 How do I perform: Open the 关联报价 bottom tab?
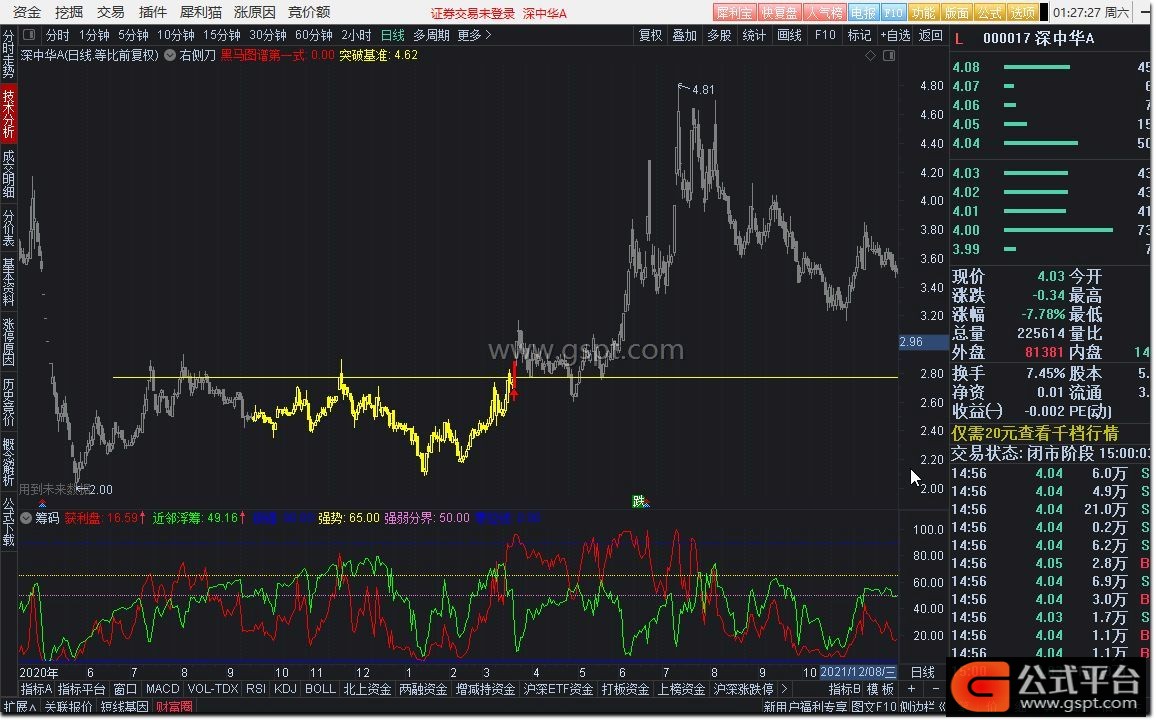[x=69, y=707]
